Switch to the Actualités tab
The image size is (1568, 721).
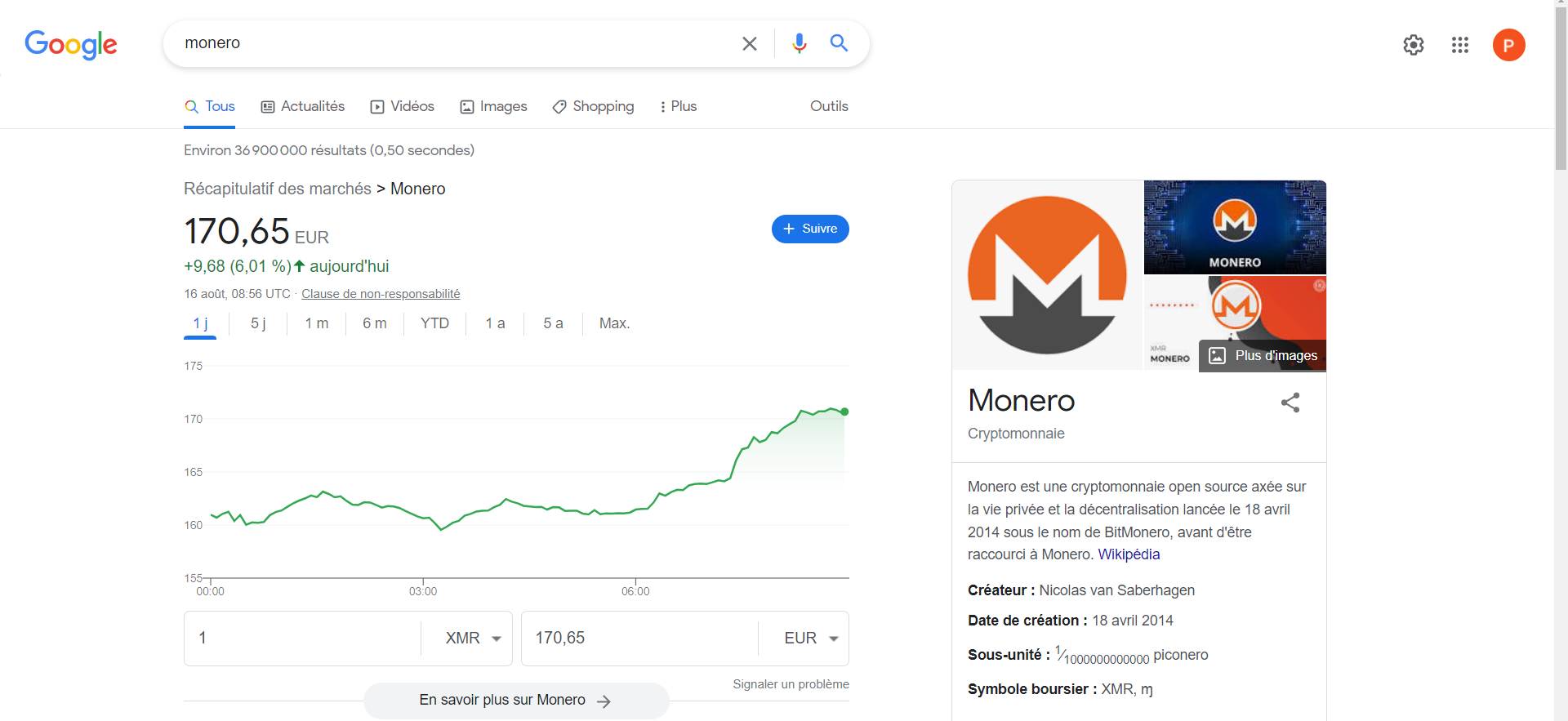(x=303, y=106)
